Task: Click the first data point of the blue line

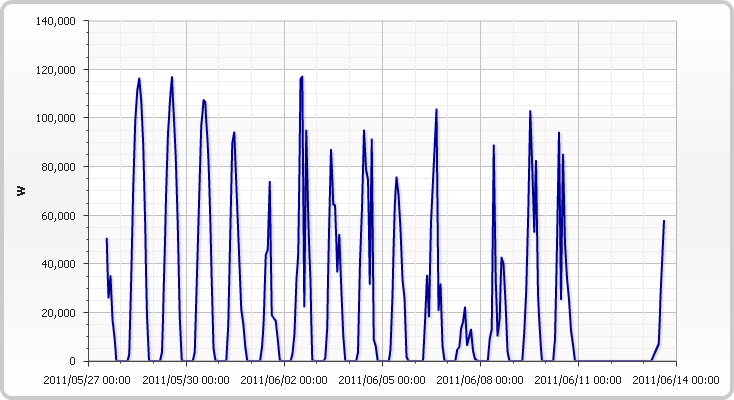Action: (x=107, y=239)
